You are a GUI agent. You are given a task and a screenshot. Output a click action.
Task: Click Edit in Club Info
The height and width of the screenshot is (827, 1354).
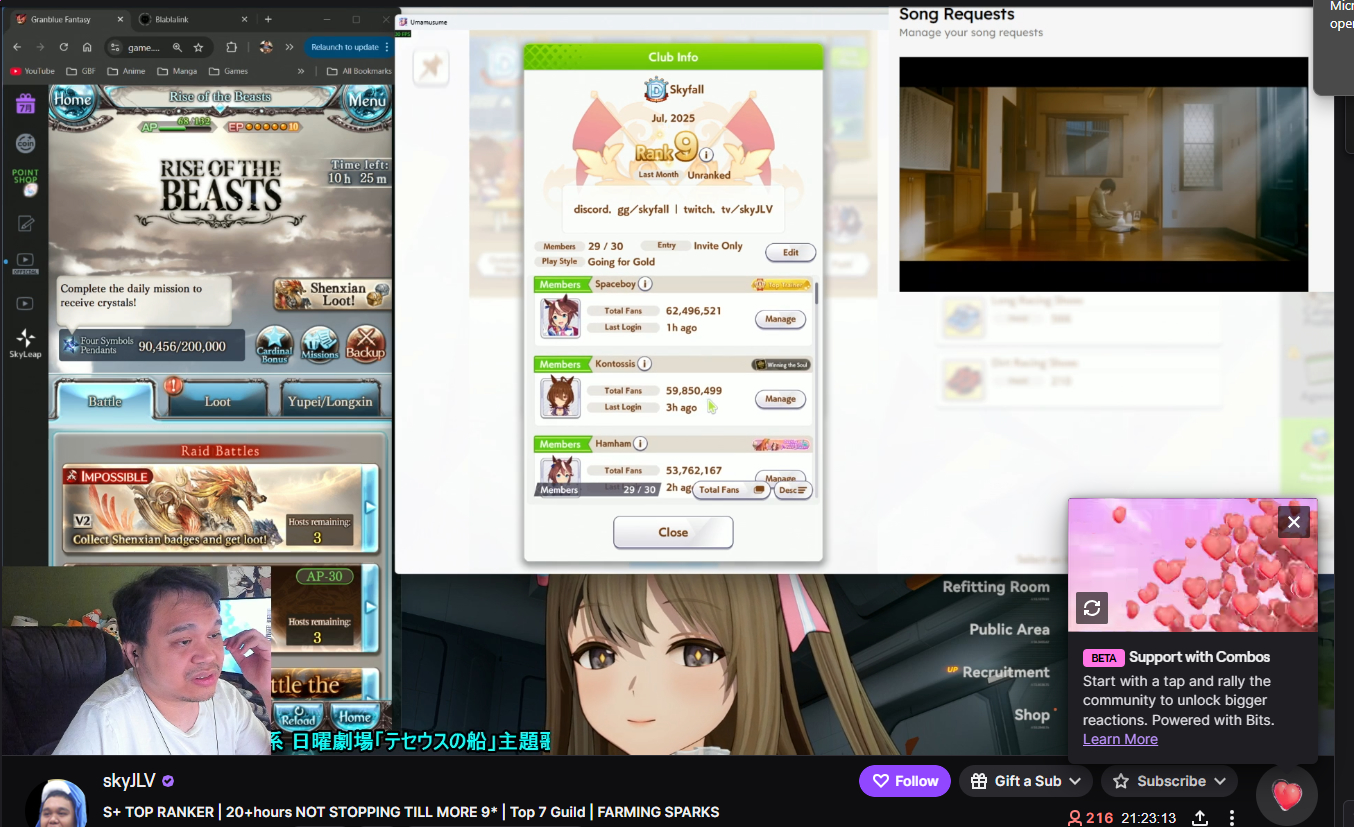point(790,252)
